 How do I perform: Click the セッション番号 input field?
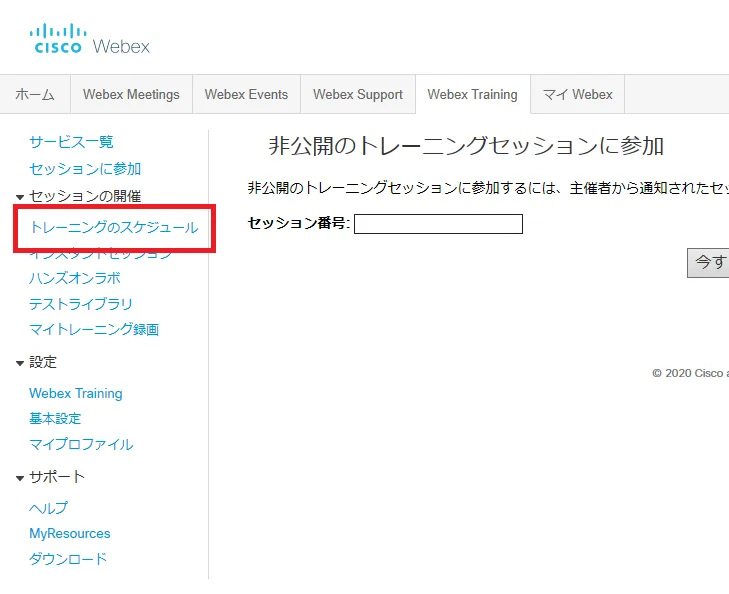point(438,224)
